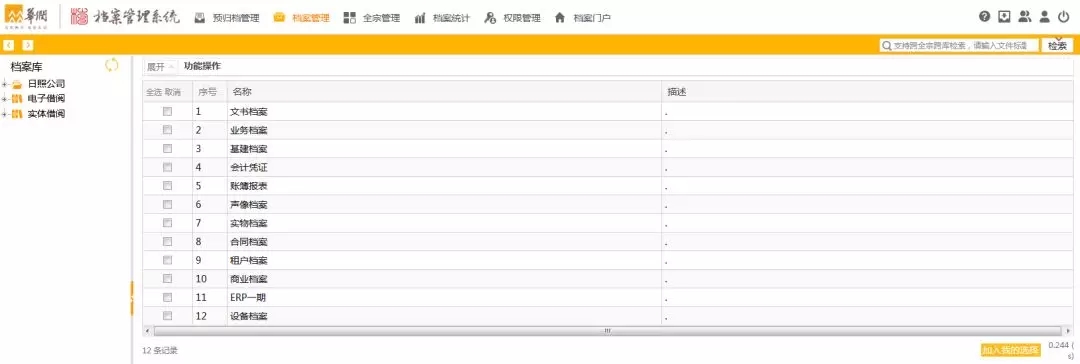Click the orange 档案管理 briefcase icon
1080x364 pixels.
point(279,18)
